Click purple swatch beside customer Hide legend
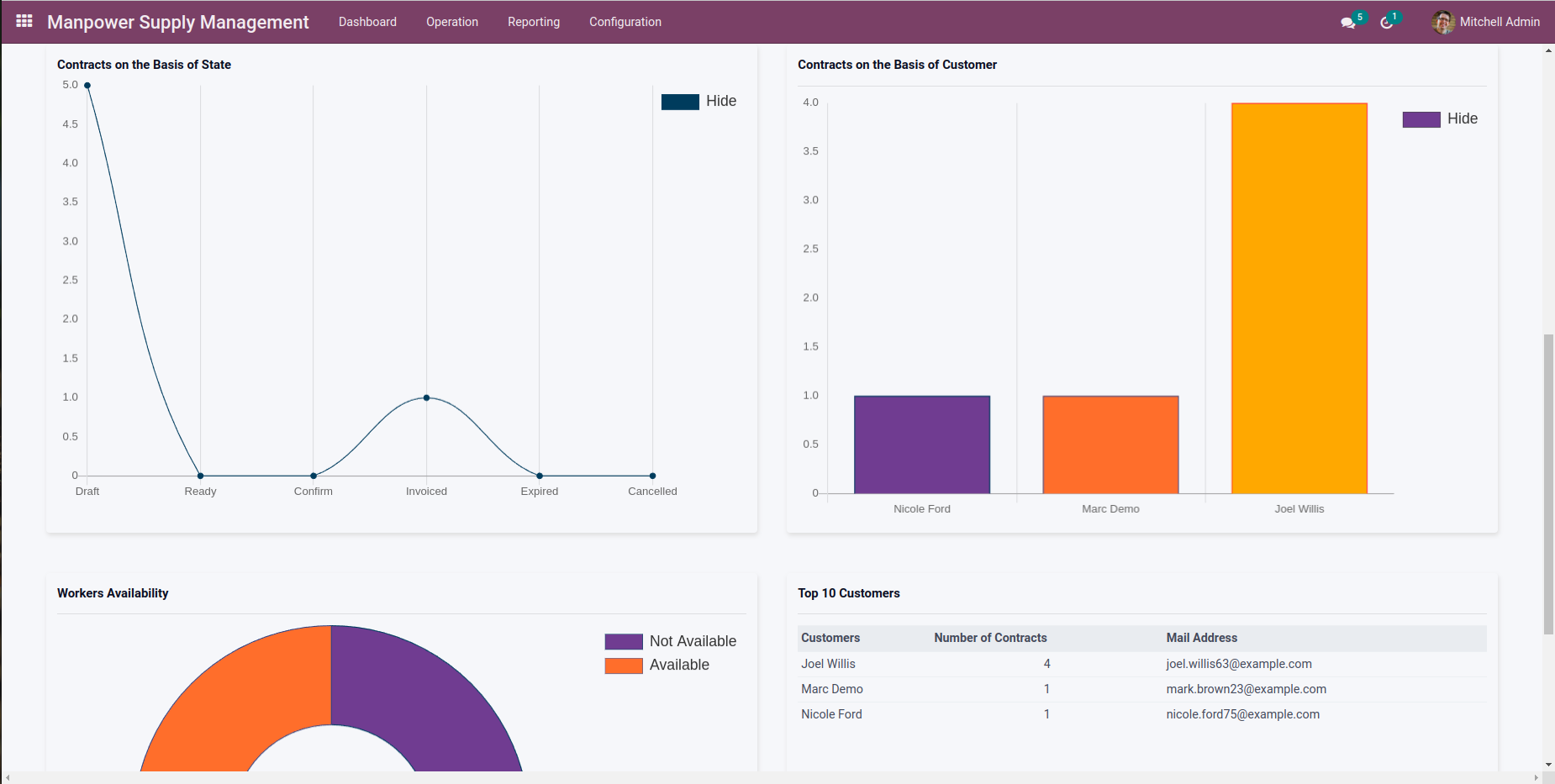 click(x=1421, y=119)
